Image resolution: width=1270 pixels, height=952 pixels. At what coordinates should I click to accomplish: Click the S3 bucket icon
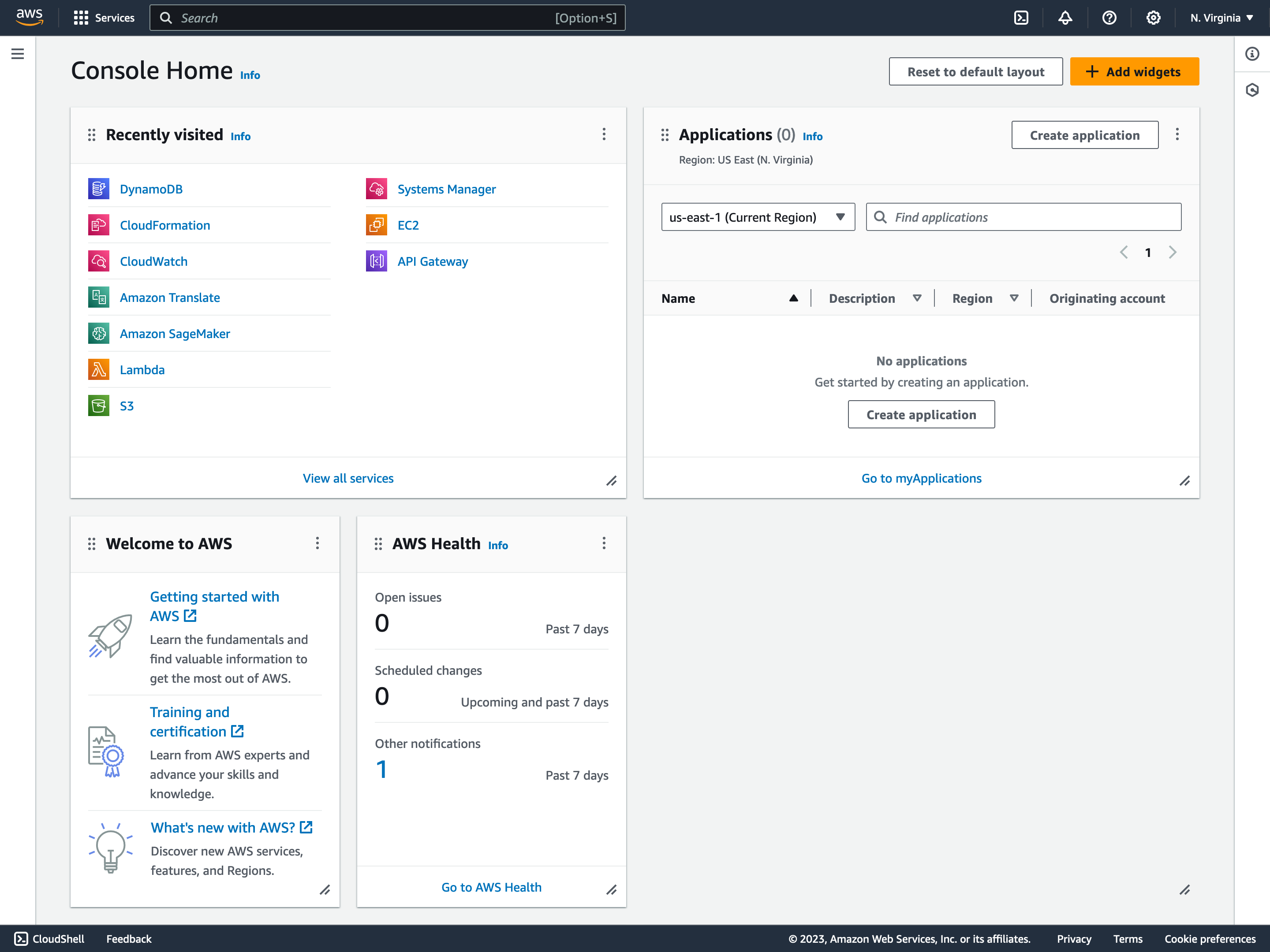[99, 406]
